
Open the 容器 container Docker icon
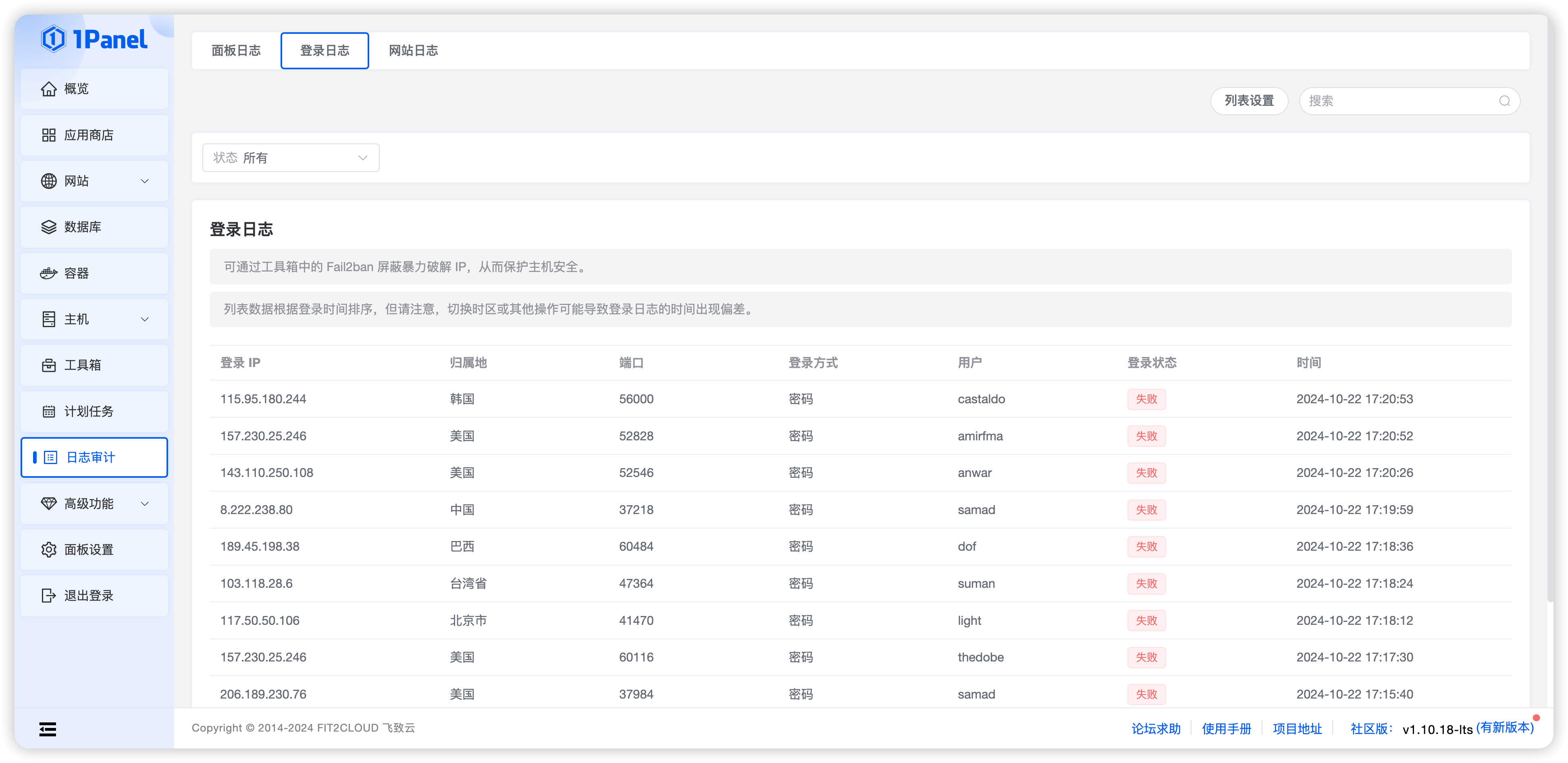click(49, 273)
